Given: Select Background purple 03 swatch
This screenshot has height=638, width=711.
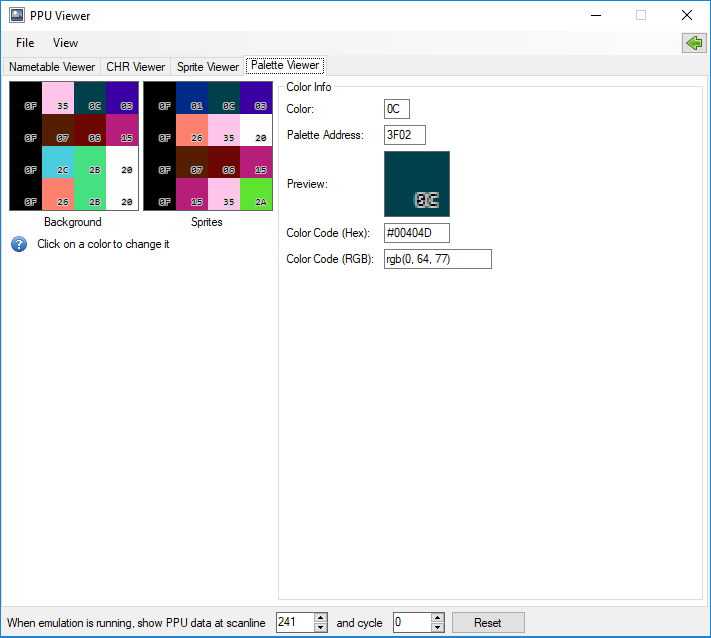Looking at the screenshot, I should (x=122, y=98).
